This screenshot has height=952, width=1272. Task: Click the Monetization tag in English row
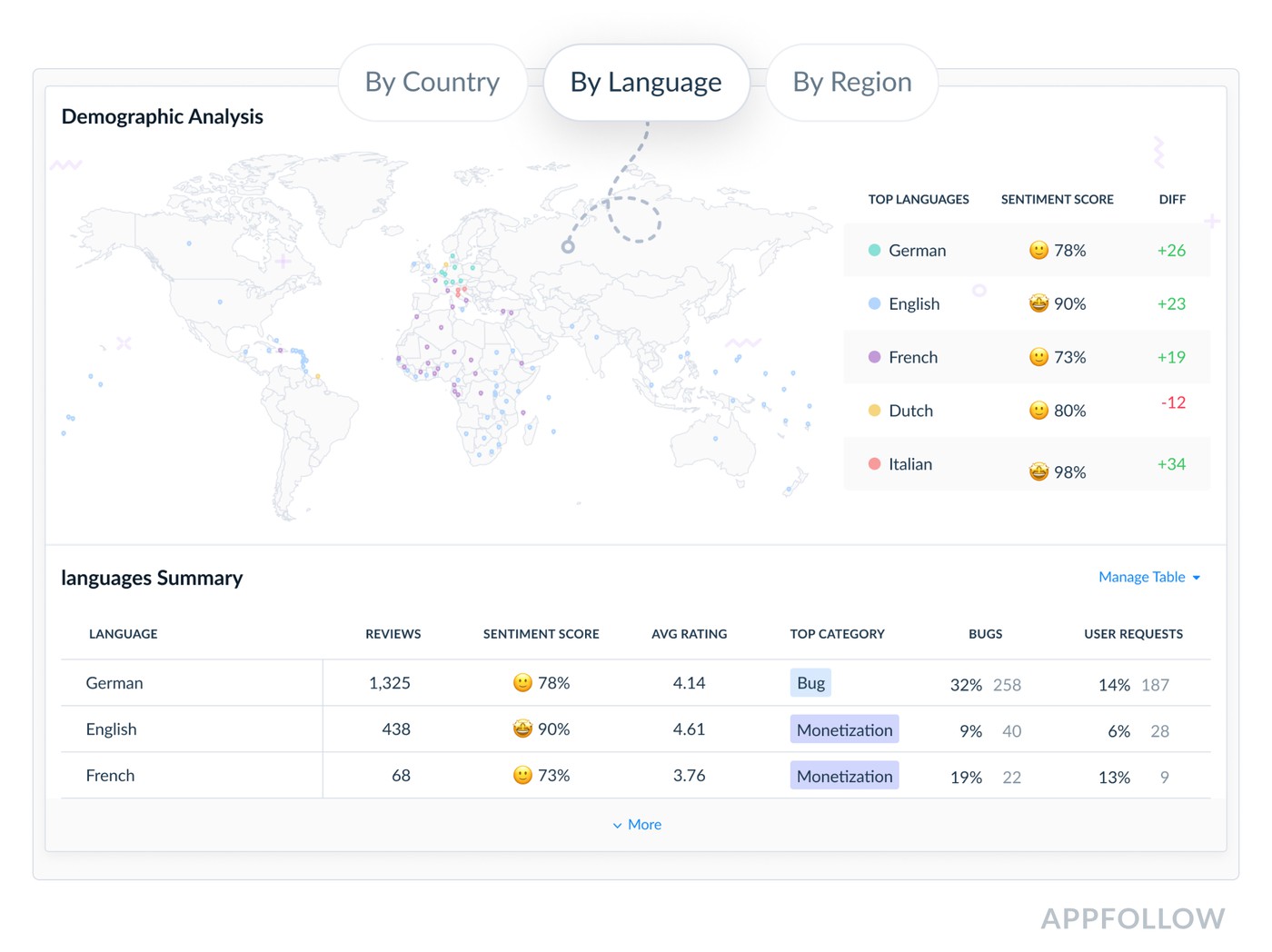[844, 729]
